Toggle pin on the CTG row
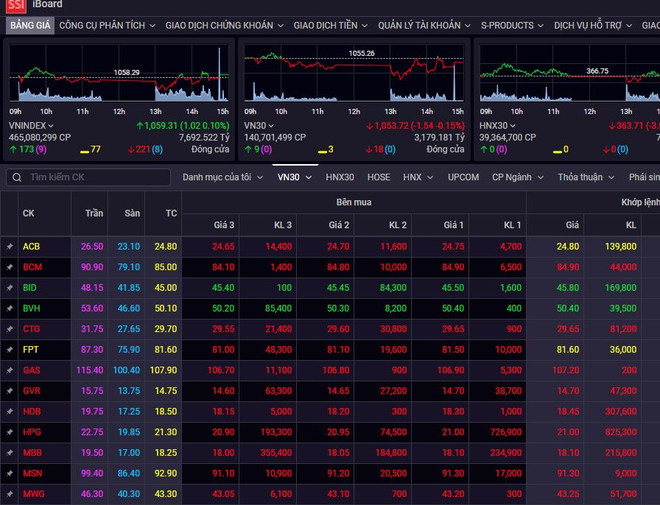The width and height of the screenshot is (660, 505). tap(9, 328)
